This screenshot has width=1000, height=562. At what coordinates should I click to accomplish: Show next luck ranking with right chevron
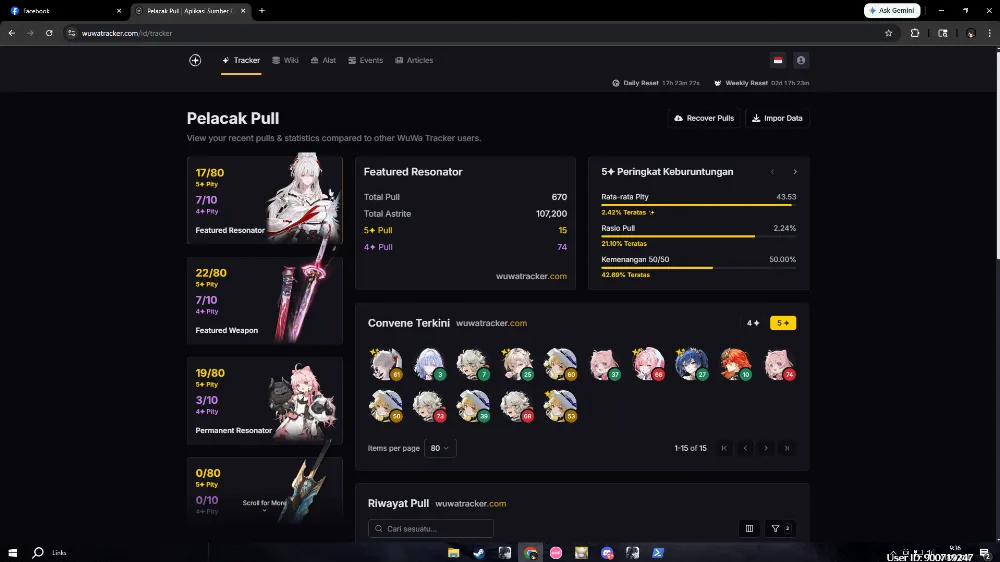click(x=795, y=172)
